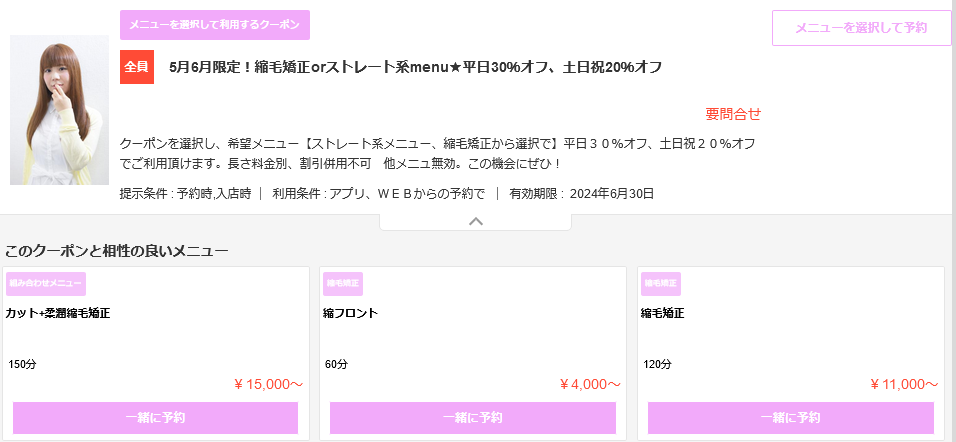The image size is (956, 442).
Task: Click the tag badge above 縮毛矯正 120分 card
Action: [x=661, y=284]
